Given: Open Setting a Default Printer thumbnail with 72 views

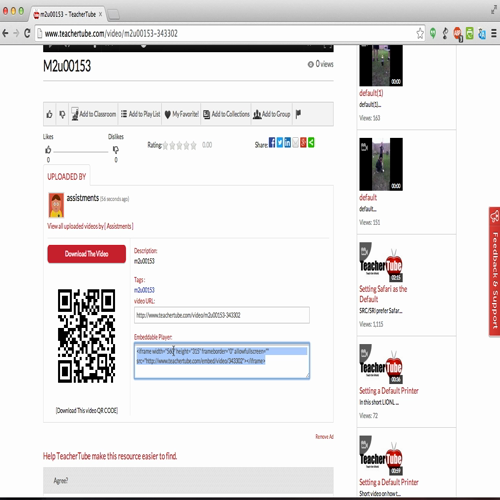Looking at the screenshot, I should [381, 364].
